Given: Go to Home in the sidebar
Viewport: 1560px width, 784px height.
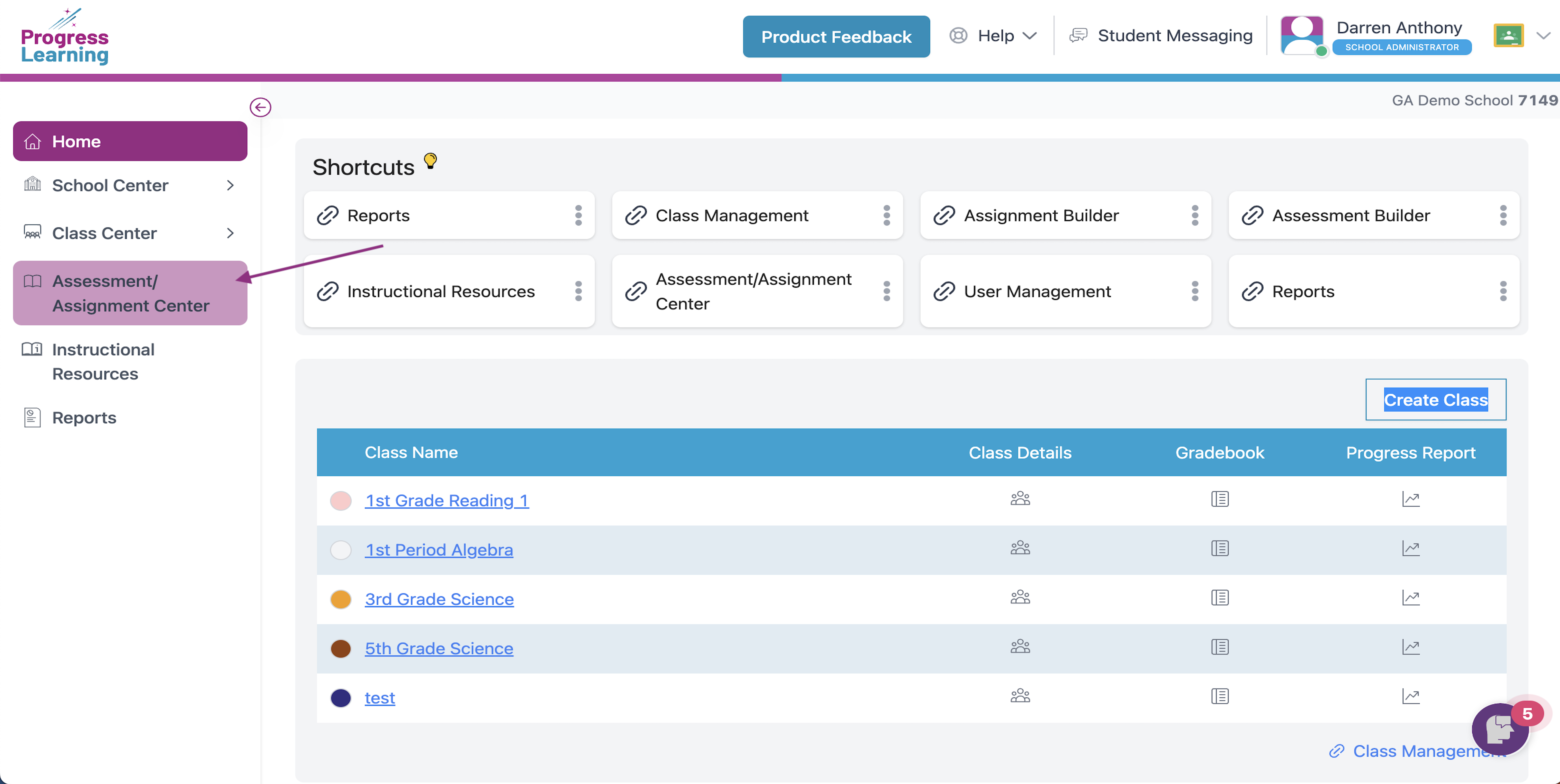Looking at the screenshot, I should click(x=130, y=141).
